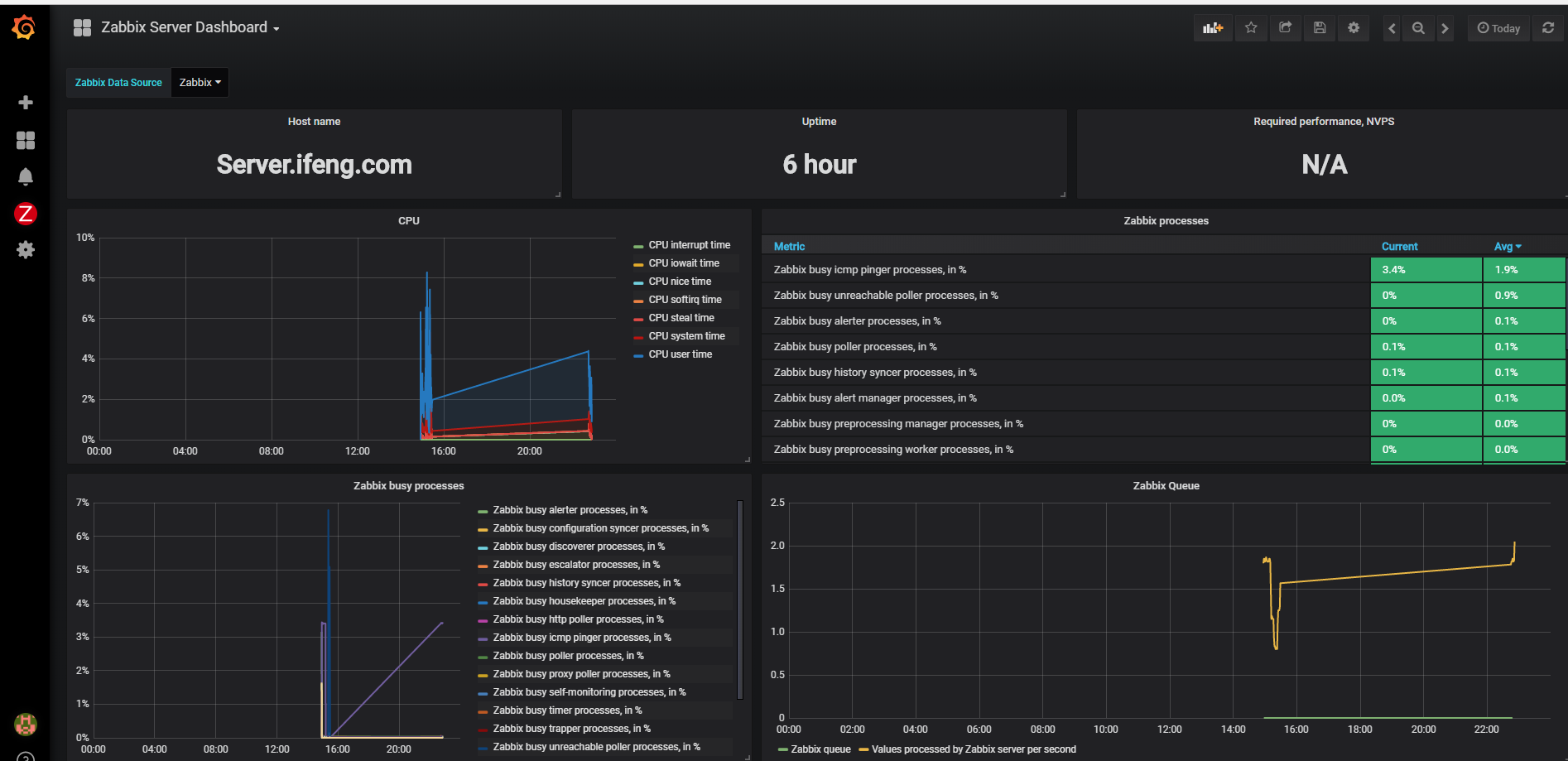The image size is (1568, 761).
Task: Open the Zabbix Server Dashboard title dropdown
Action: [190, 27]
